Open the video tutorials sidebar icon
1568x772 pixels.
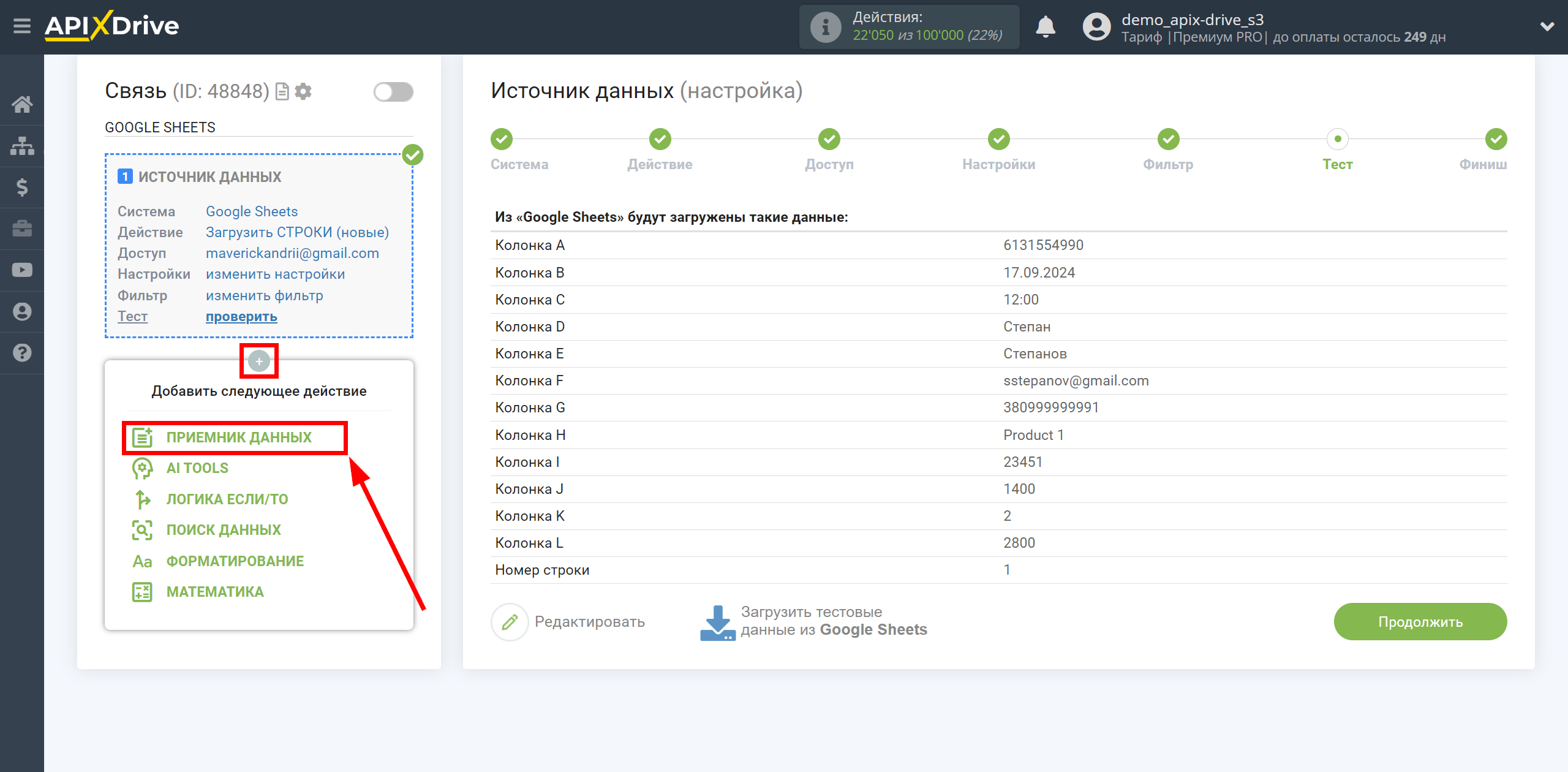pyautogui.click(x=22, y=270)
